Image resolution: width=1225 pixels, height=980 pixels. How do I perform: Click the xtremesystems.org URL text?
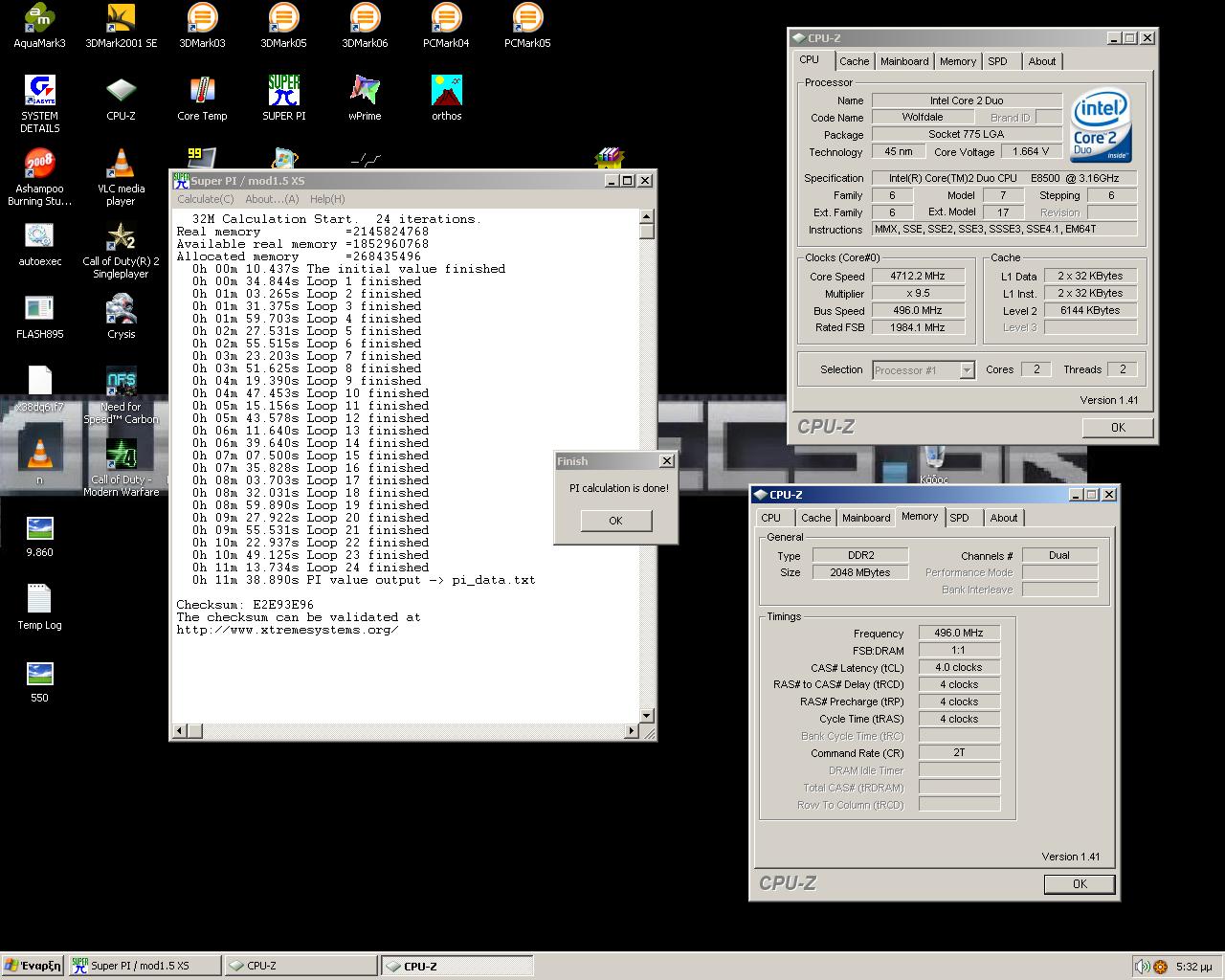(x=287, y=630)
